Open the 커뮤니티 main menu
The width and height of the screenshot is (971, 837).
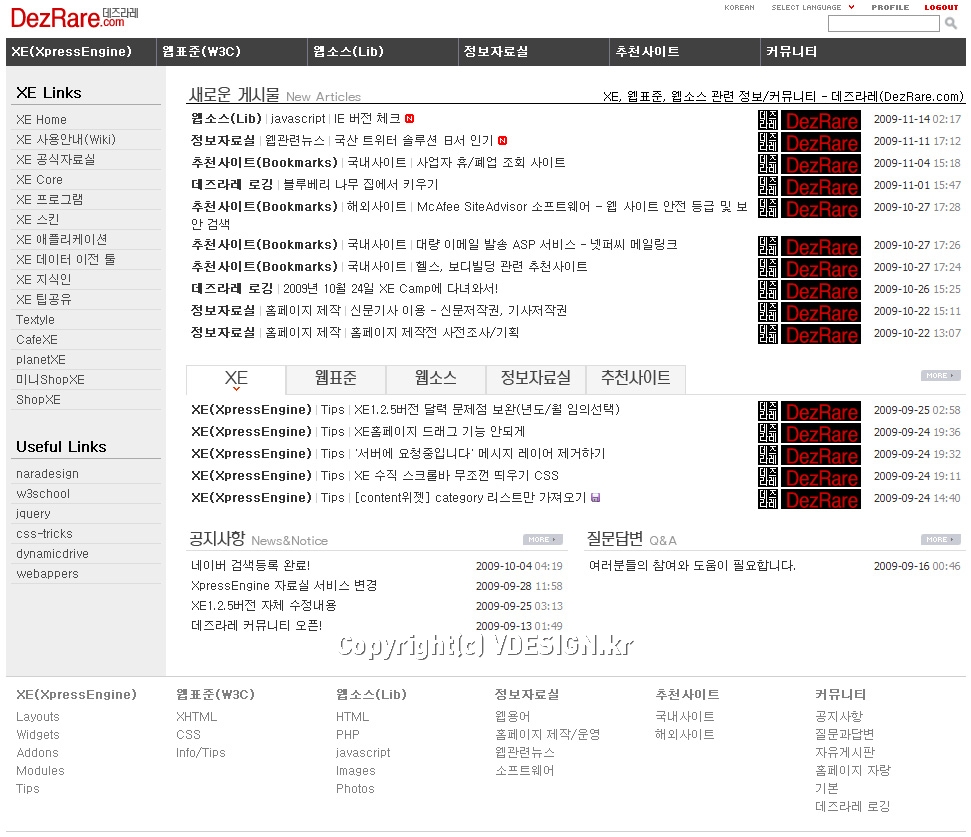[863, 51]
